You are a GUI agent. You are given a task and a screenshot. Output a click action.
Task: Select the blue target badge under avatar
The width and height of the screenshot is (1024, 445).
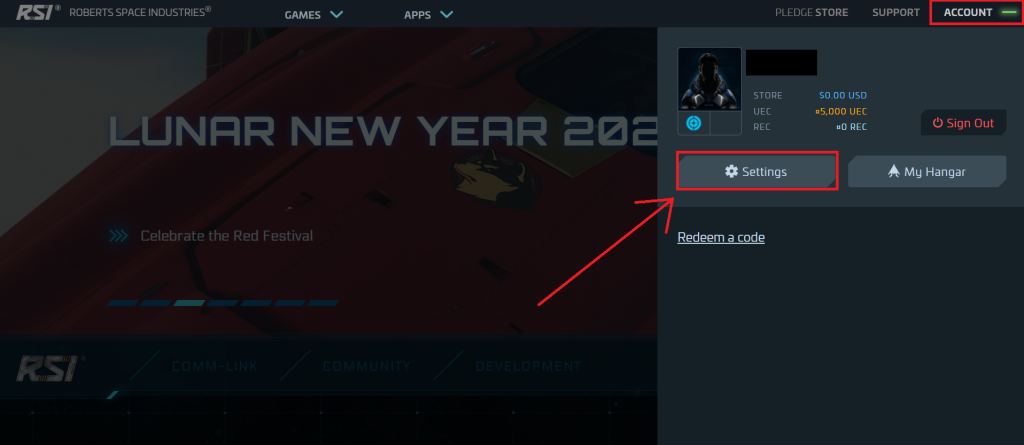coord(694,123)
